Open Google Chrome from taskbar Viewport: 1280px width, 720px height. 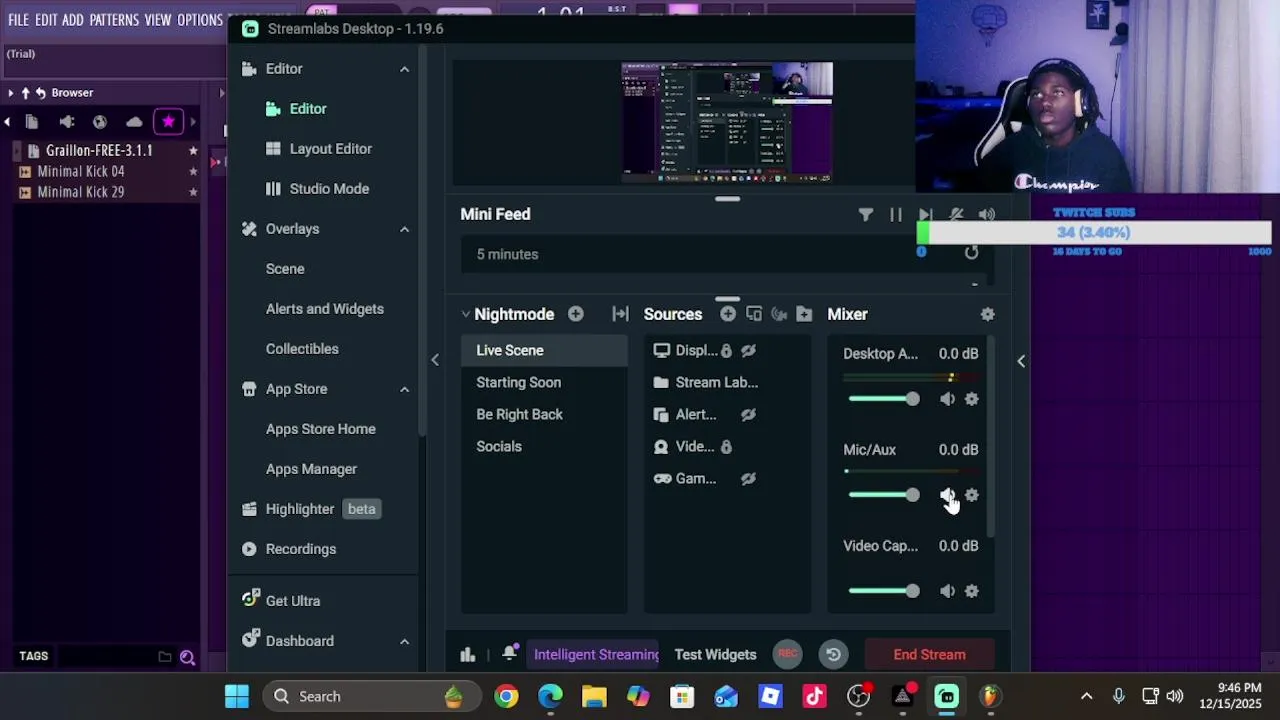tap(507, 696)
